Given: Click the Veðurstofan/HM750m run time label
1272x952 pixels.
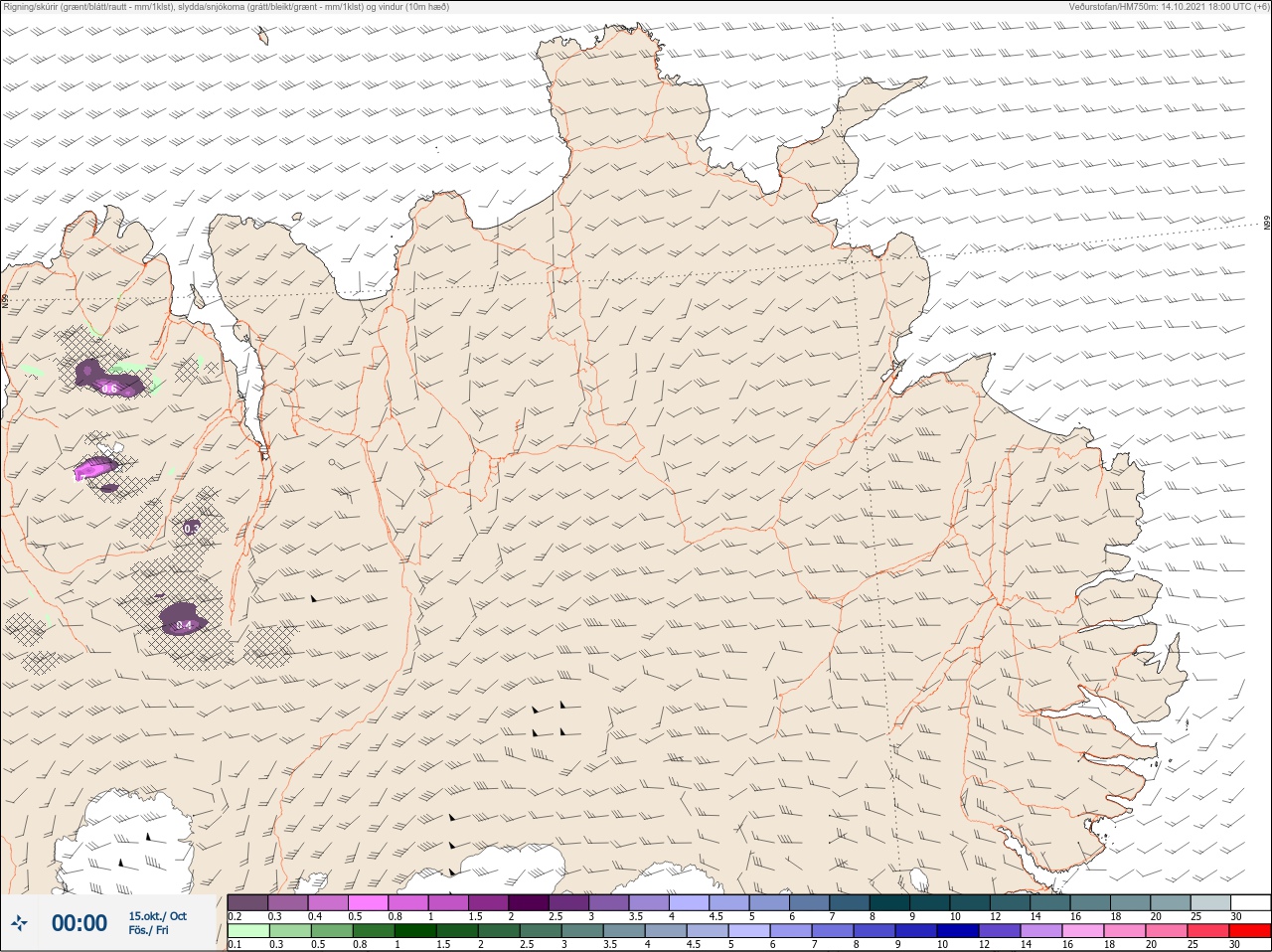Looking at the screenshot, I should [1170, 7].
